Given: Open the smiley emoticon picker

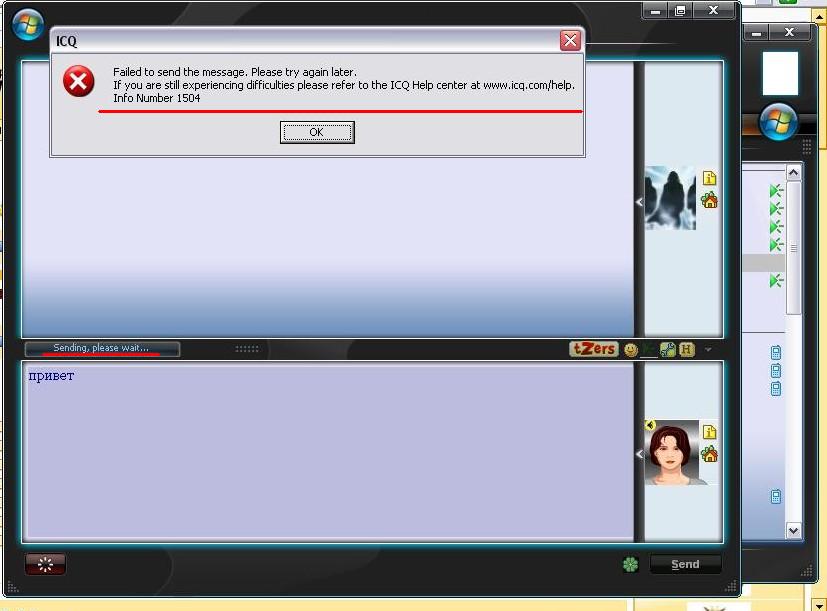Looking at the screenshot, I should pyautogui.click(x=630, y=349).
